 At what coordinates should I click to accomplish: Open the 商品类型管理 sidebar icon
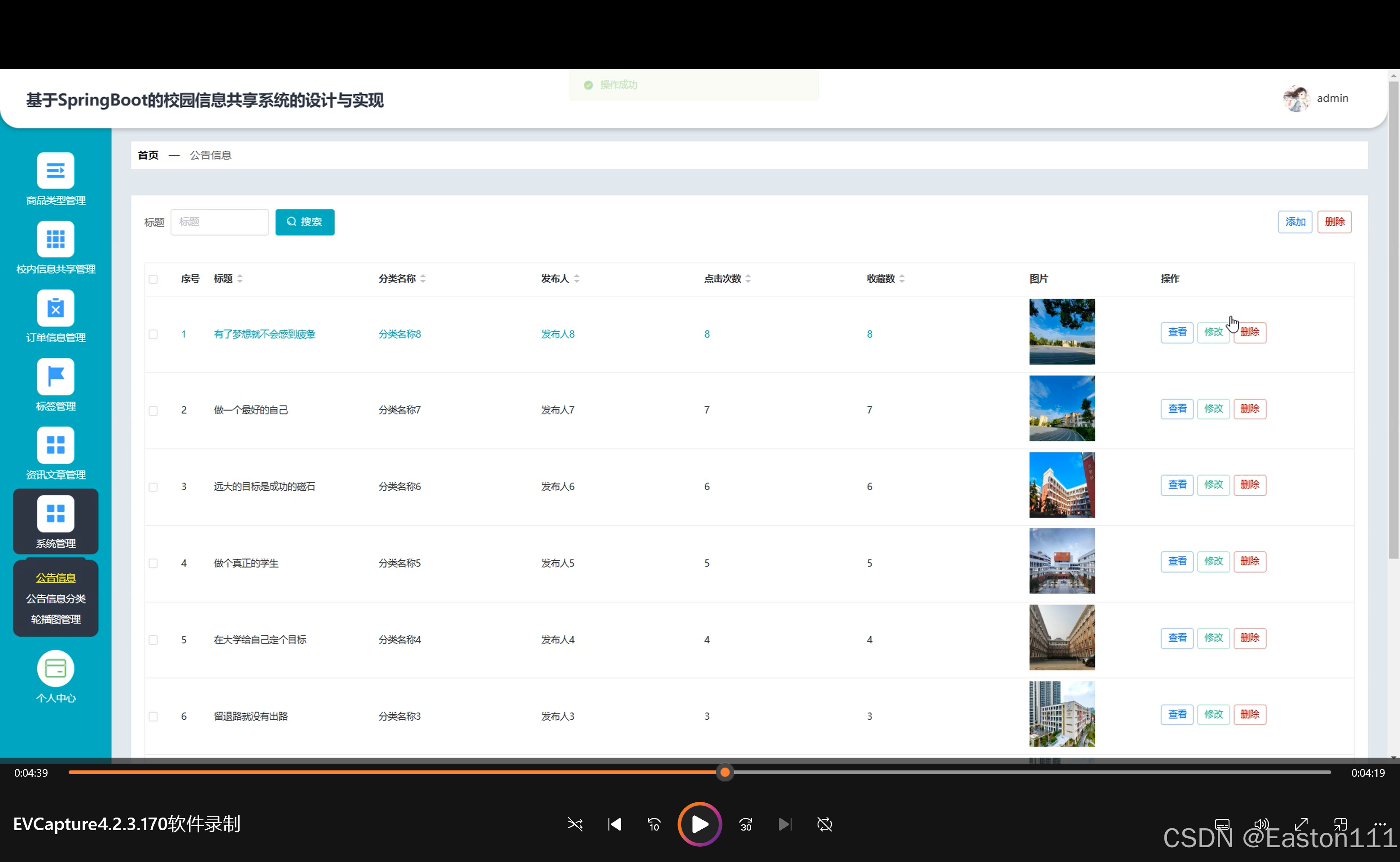pos(55,170)
